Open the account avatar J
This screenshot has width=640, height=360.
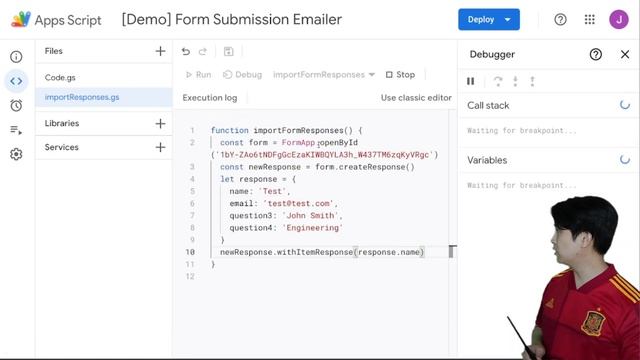click(619, 19)
